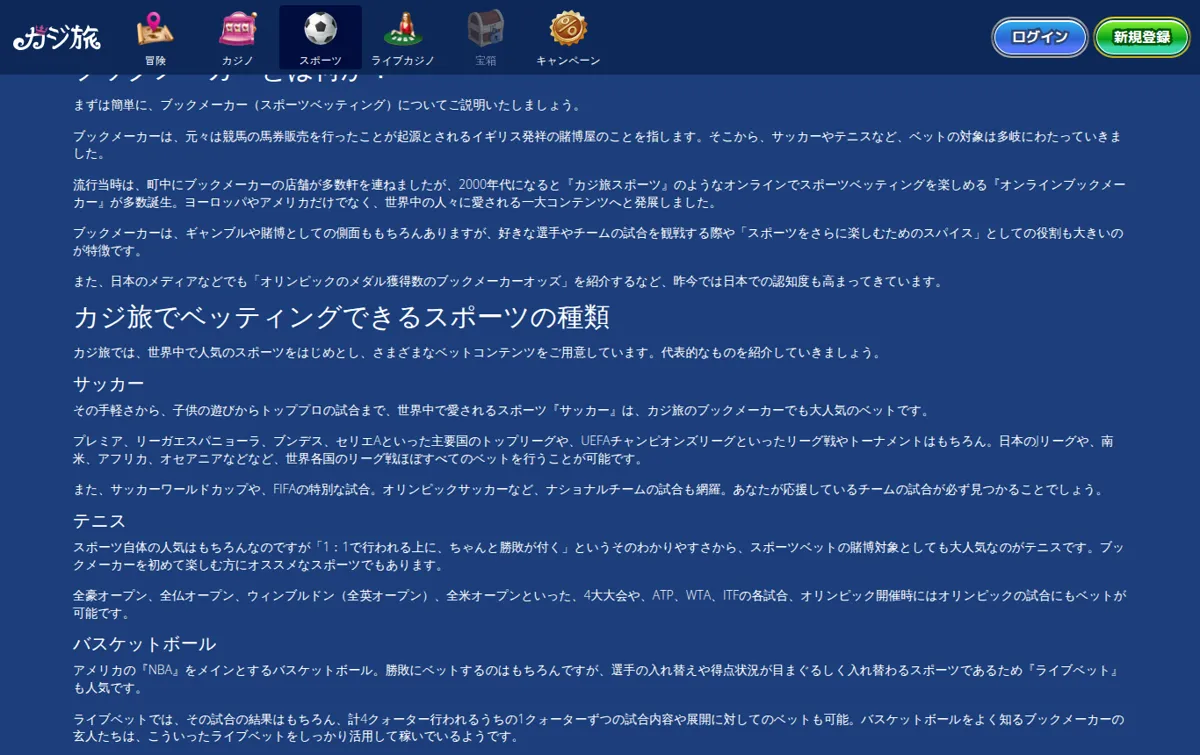Click the line starting また、サッカーワールドカップ
The image size is (1200, 755).
click(x=588, y=489)
